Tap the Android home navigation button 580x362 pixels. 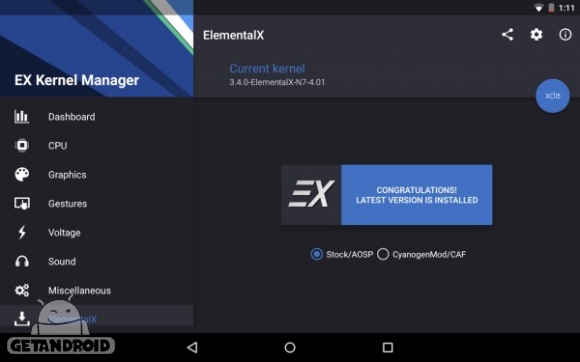pos(290,347)
